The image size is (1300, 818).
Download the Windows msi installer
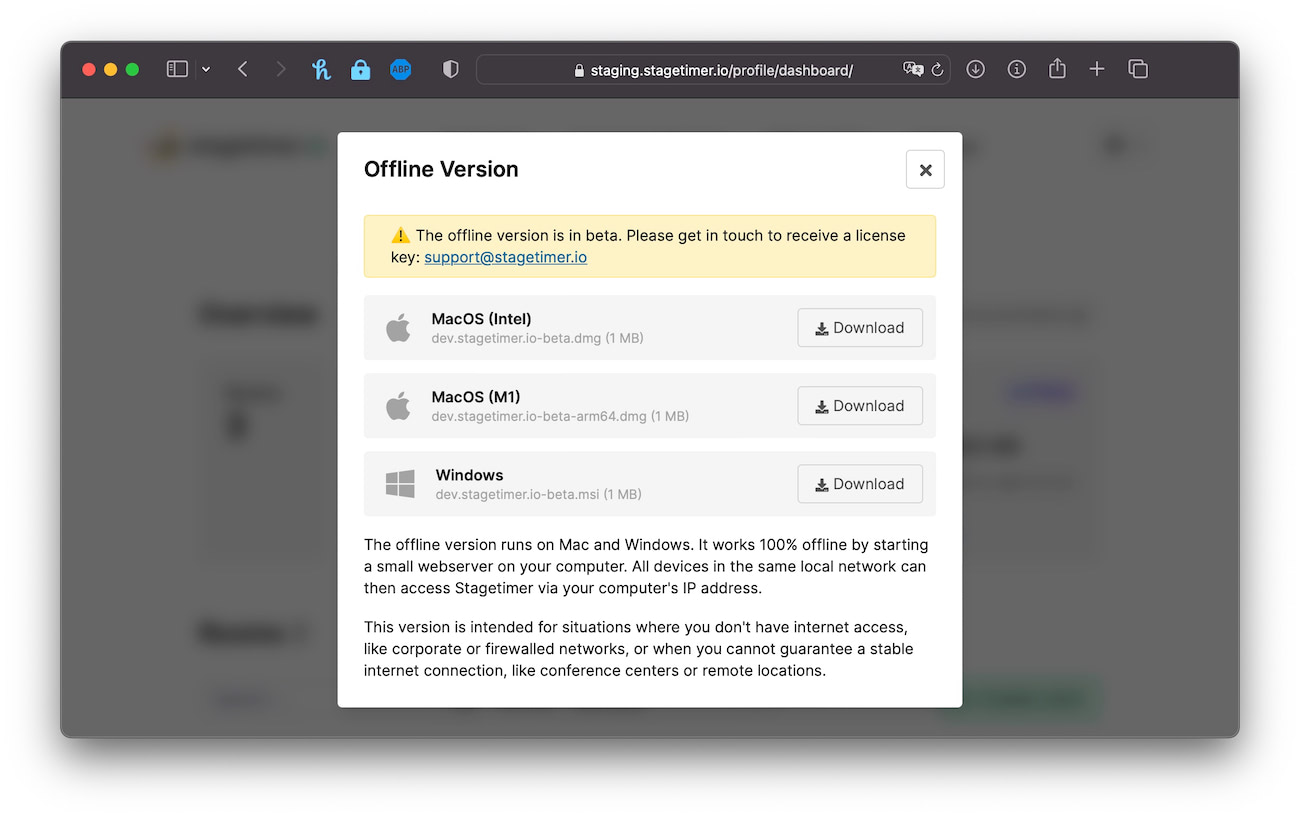[859, 483]
